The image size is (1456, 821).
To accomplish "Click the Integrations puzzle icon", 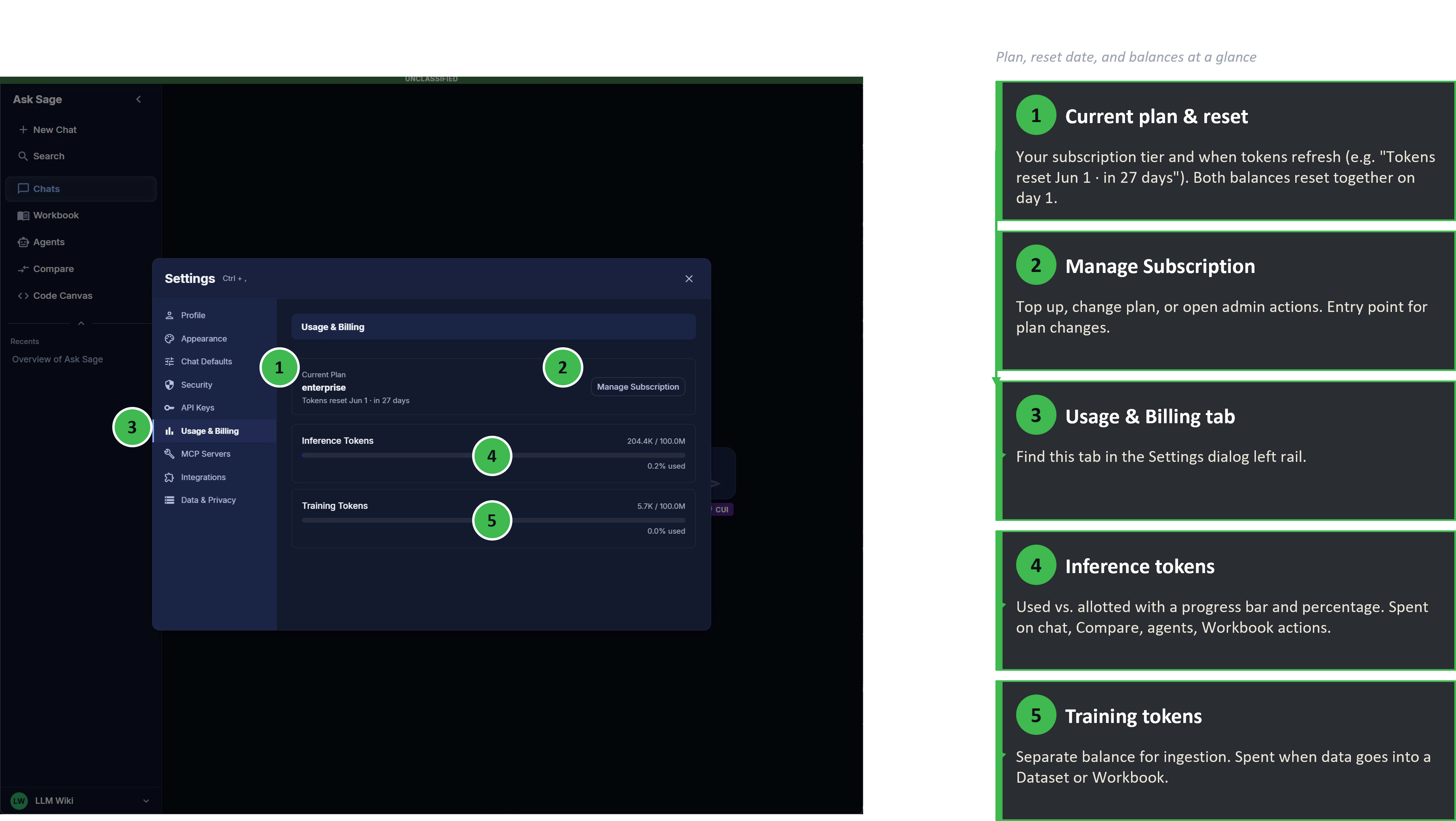I will coord(169,477).
